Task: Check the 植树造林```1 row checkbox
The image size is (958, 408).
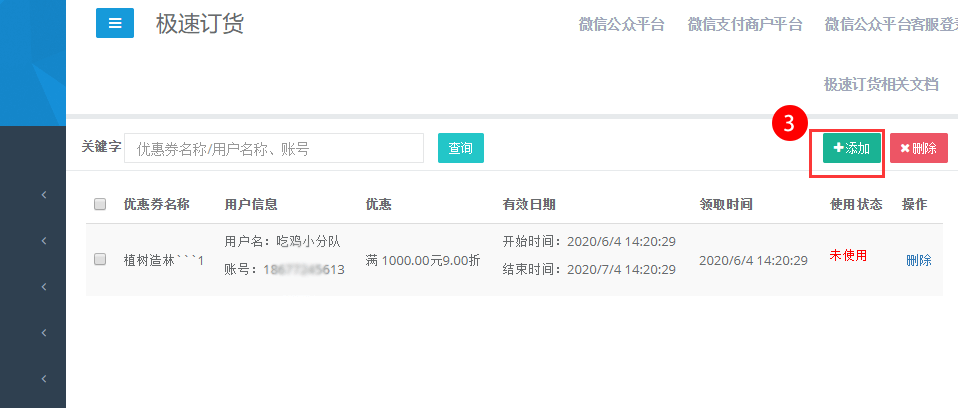Action: [100, 259]
